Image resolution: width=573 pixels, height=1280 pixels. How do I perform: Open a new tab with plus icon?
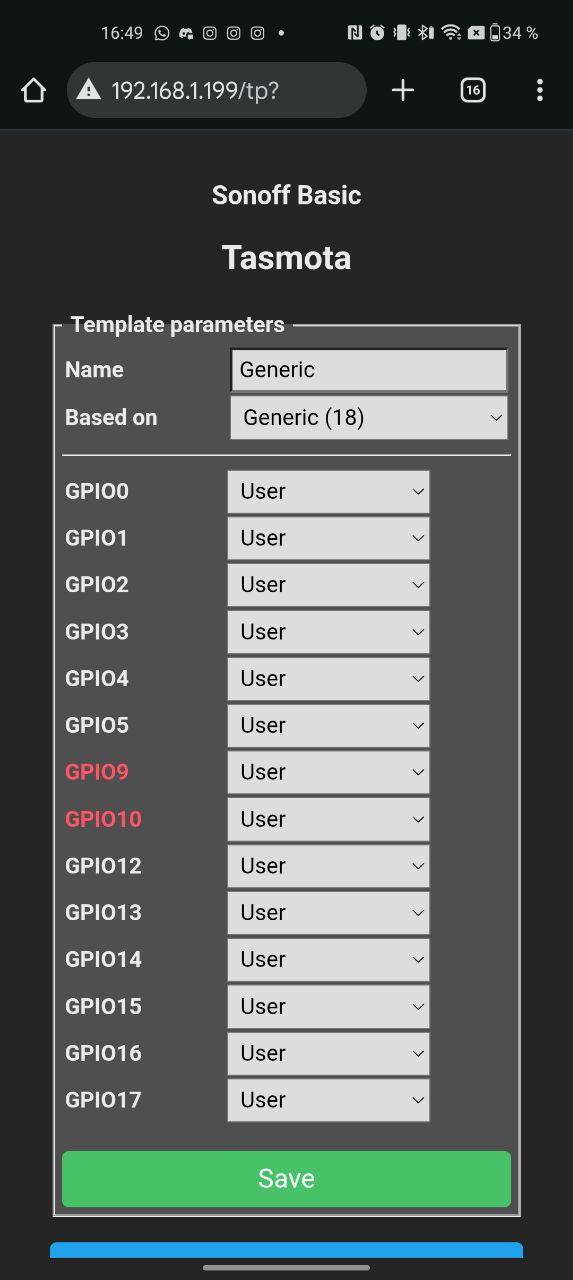pyautogui.click(x=403, y=91)
